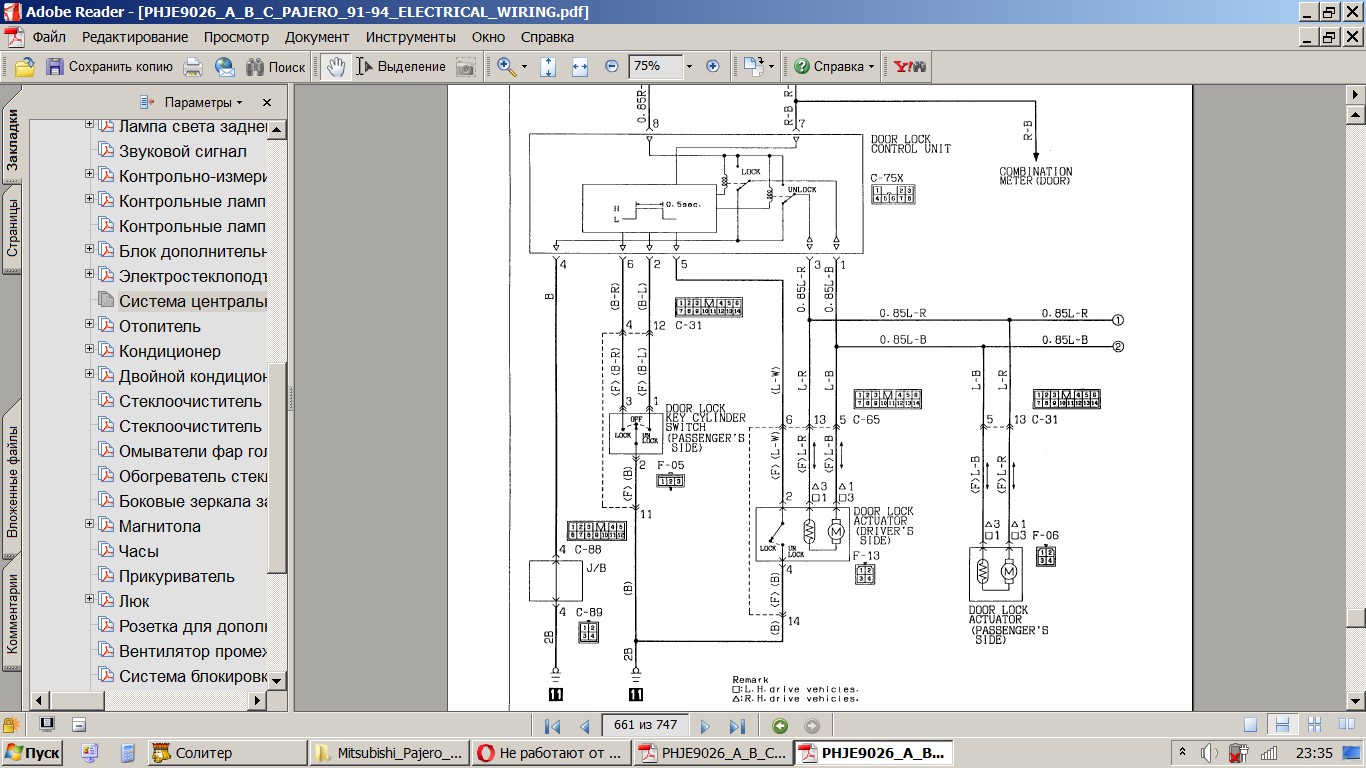The image size is (1366, 768).
Task: Open the zoom percentage dropdown
Action: [689, 67]
